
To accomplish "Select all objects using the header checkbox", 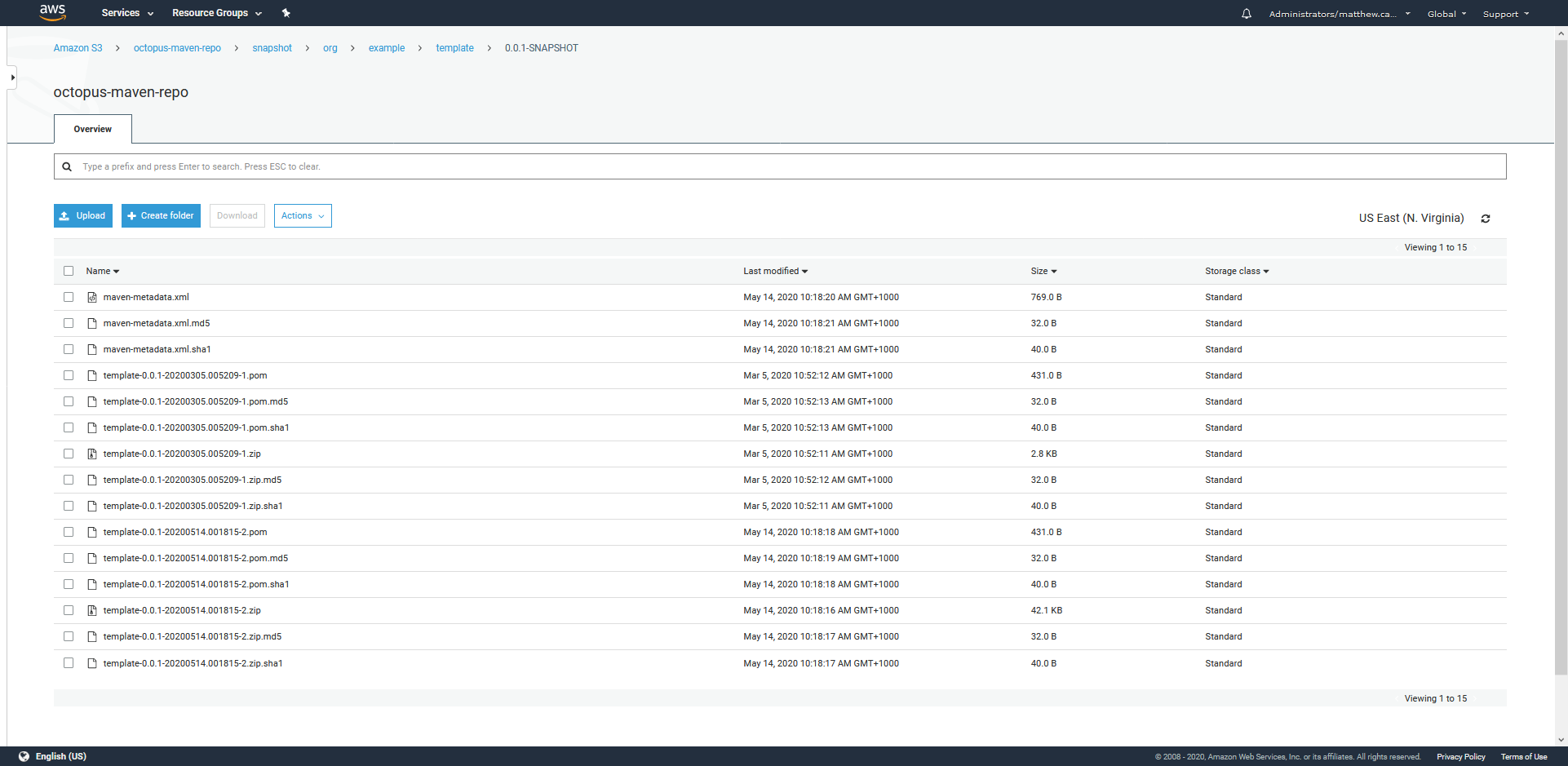I will (69, 271).
